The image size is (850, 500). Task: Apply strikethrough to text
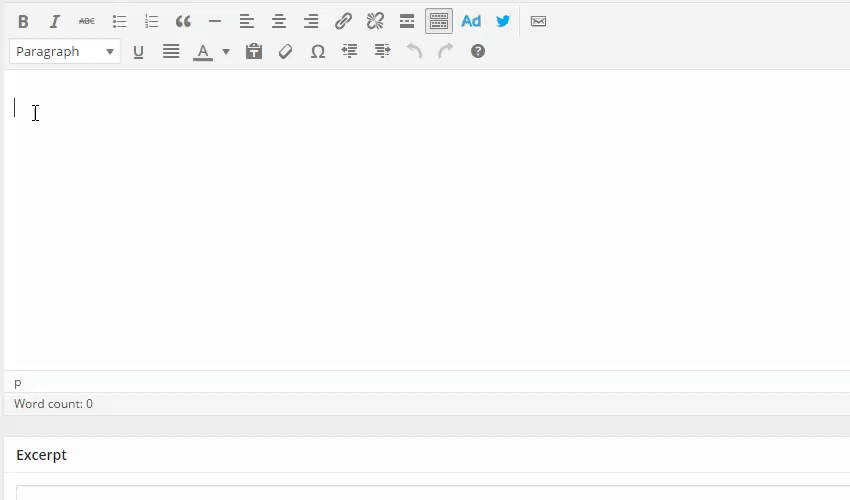click(x=87, y=21)
